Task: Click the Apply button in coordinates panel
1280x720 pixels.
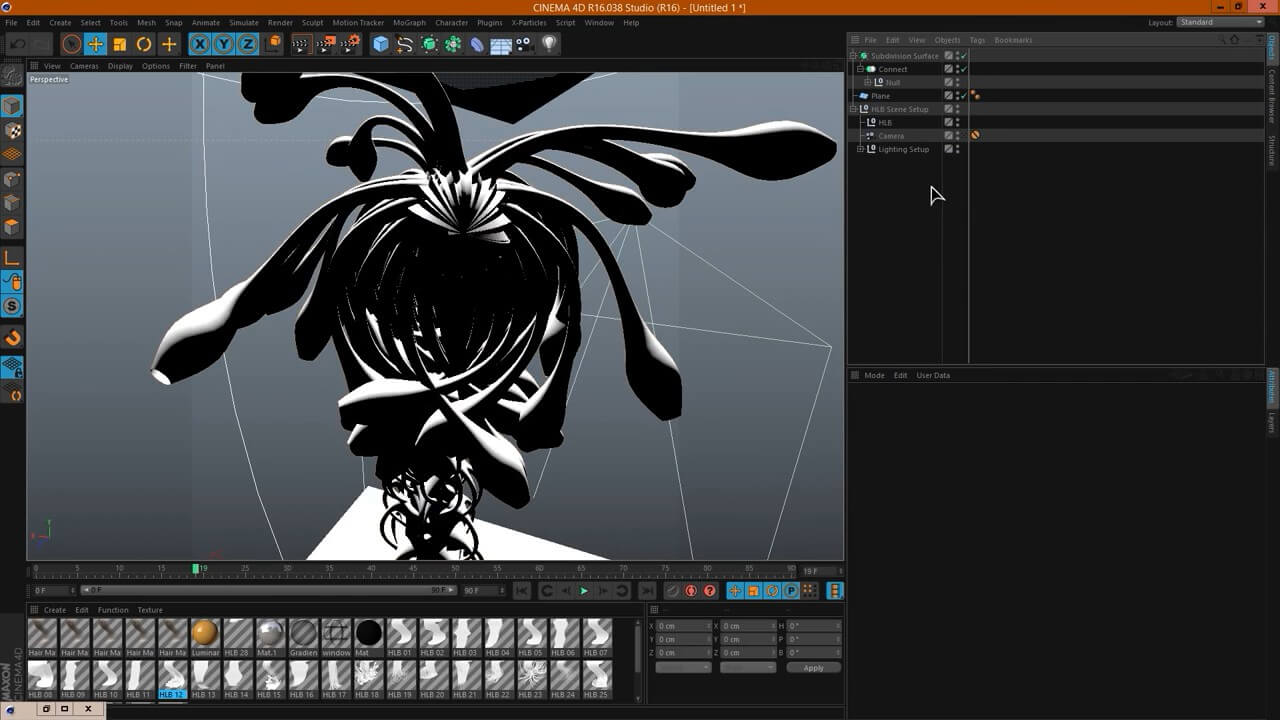Action: pos(813,667)
